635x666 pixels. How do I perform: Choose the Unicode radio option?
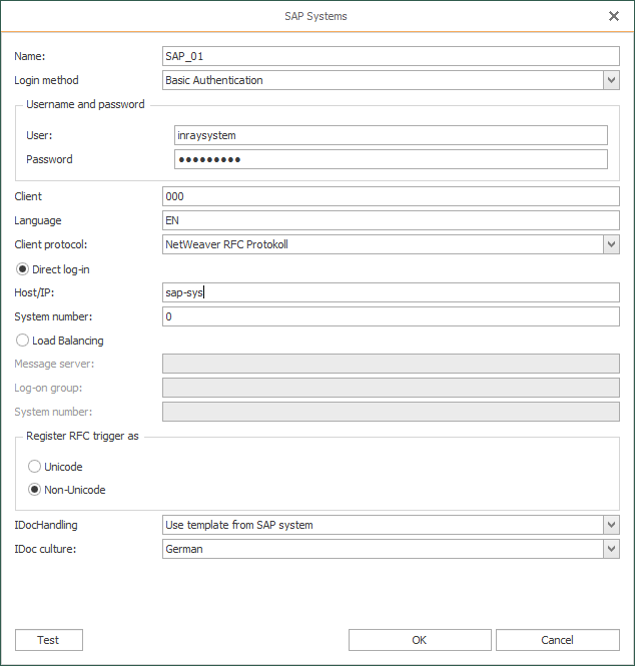point(35,467)
